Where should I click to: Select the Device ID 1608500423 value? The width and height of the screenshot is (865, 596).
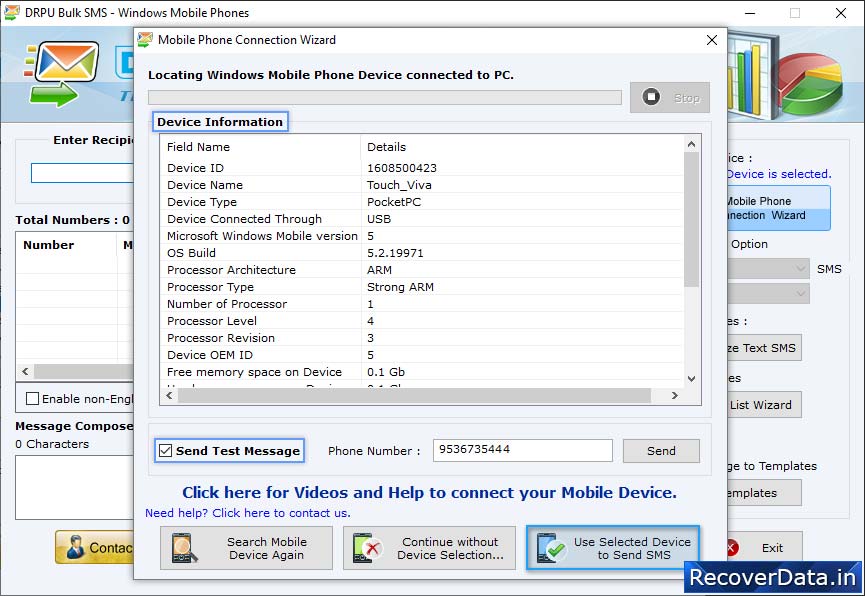(x=402, y=168)
